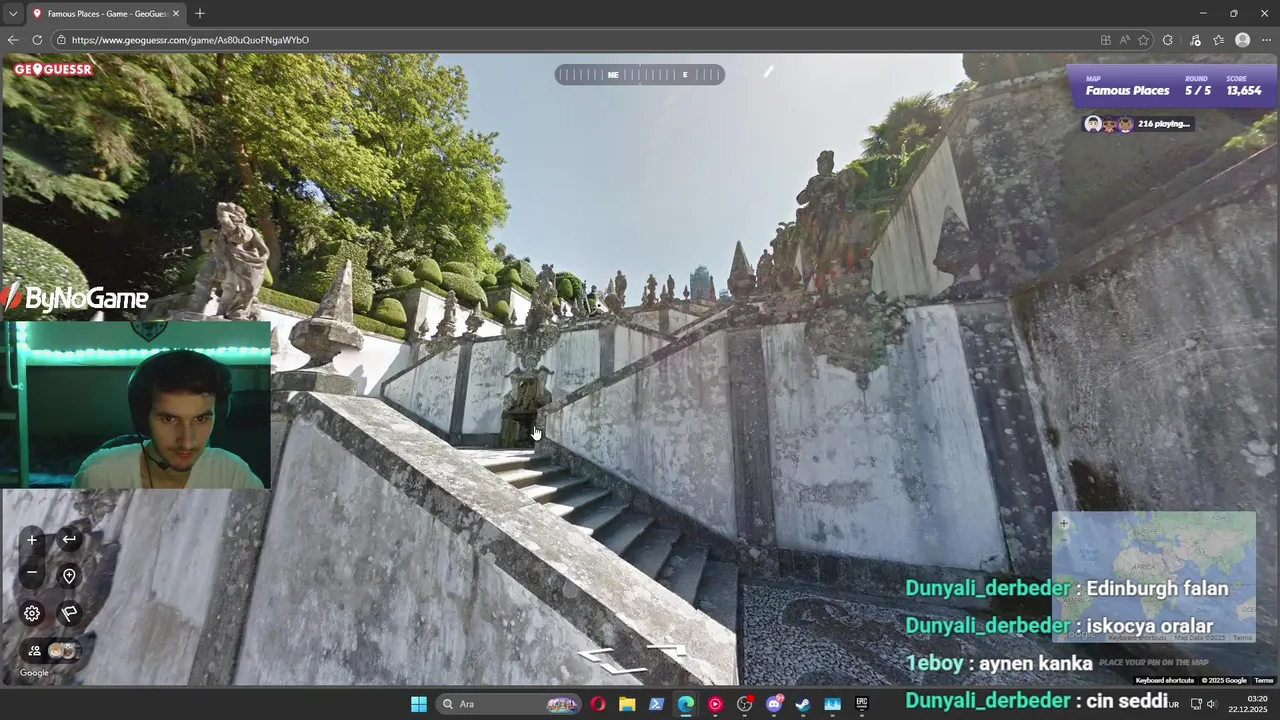Image resolution: width=1280 pixels, height=720 pixels.
Task: Open File Explorer from the taskbar
Action: point(627,704)
